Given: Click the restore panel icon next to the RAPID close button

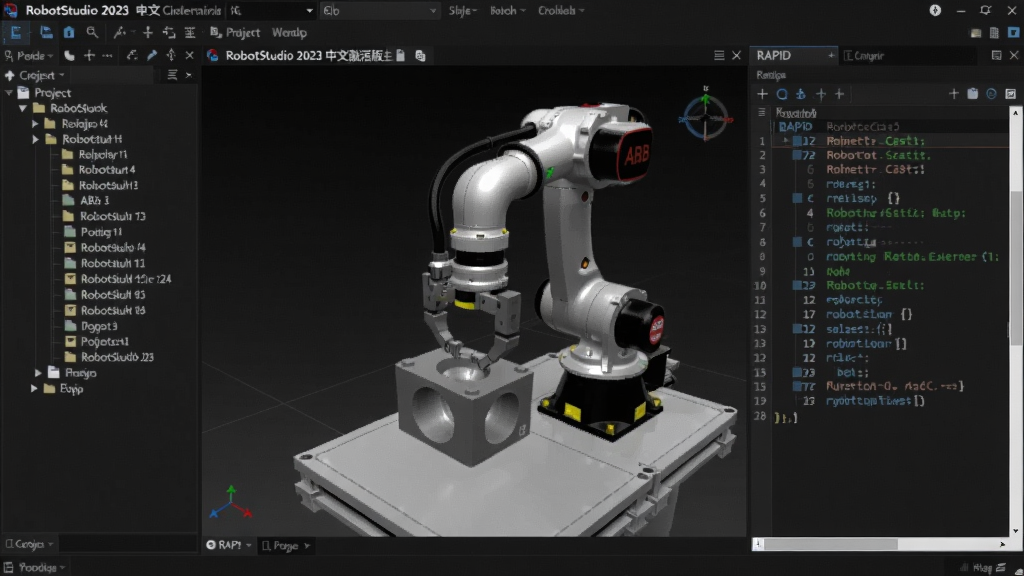Looking at the screenshot, I should point(997,56).
